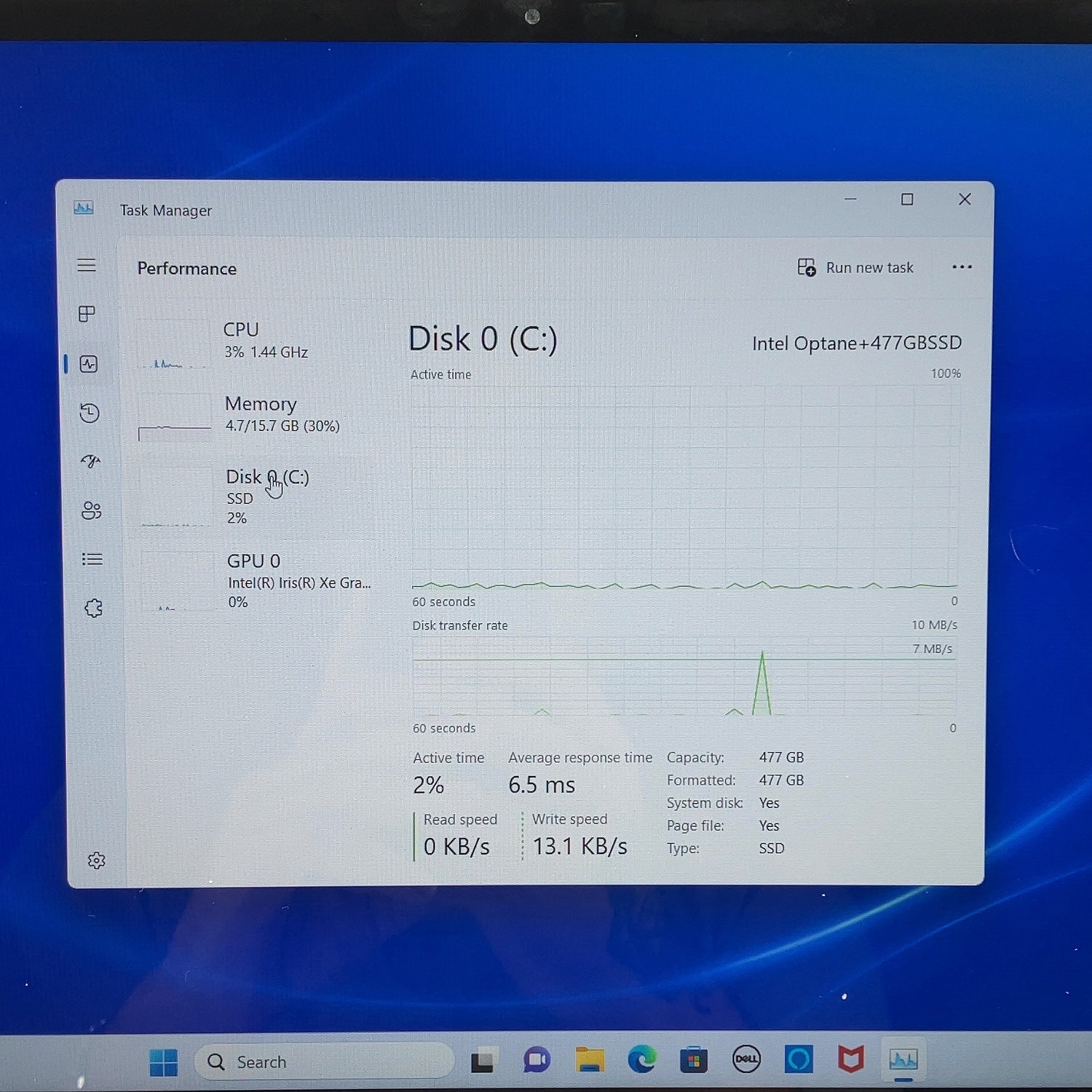Click the 13.1 KB/s write speed value
The height and width of the screenshot is (1092, 1092).
point(579,846)
